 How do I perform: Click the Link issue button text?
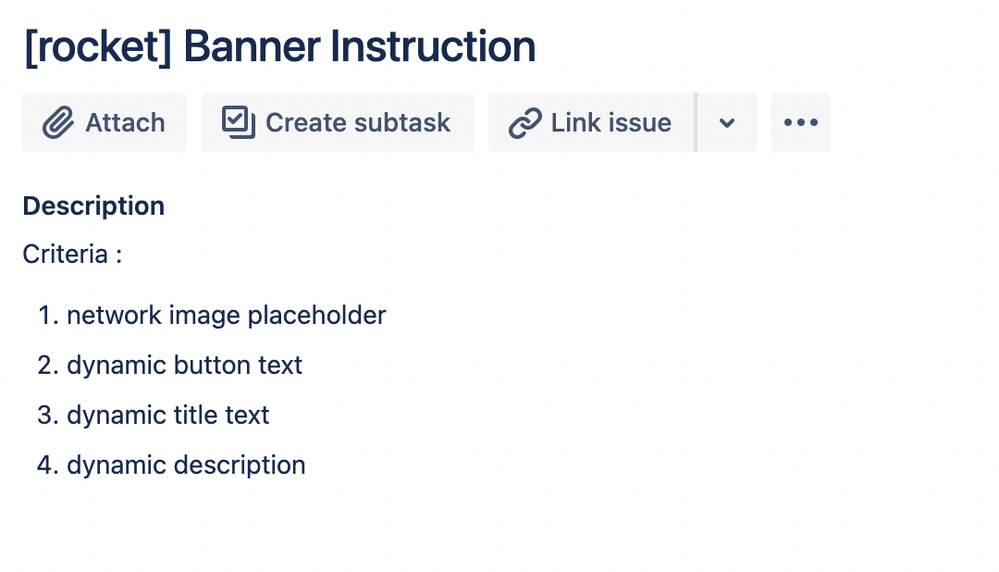tap(611, 122)
